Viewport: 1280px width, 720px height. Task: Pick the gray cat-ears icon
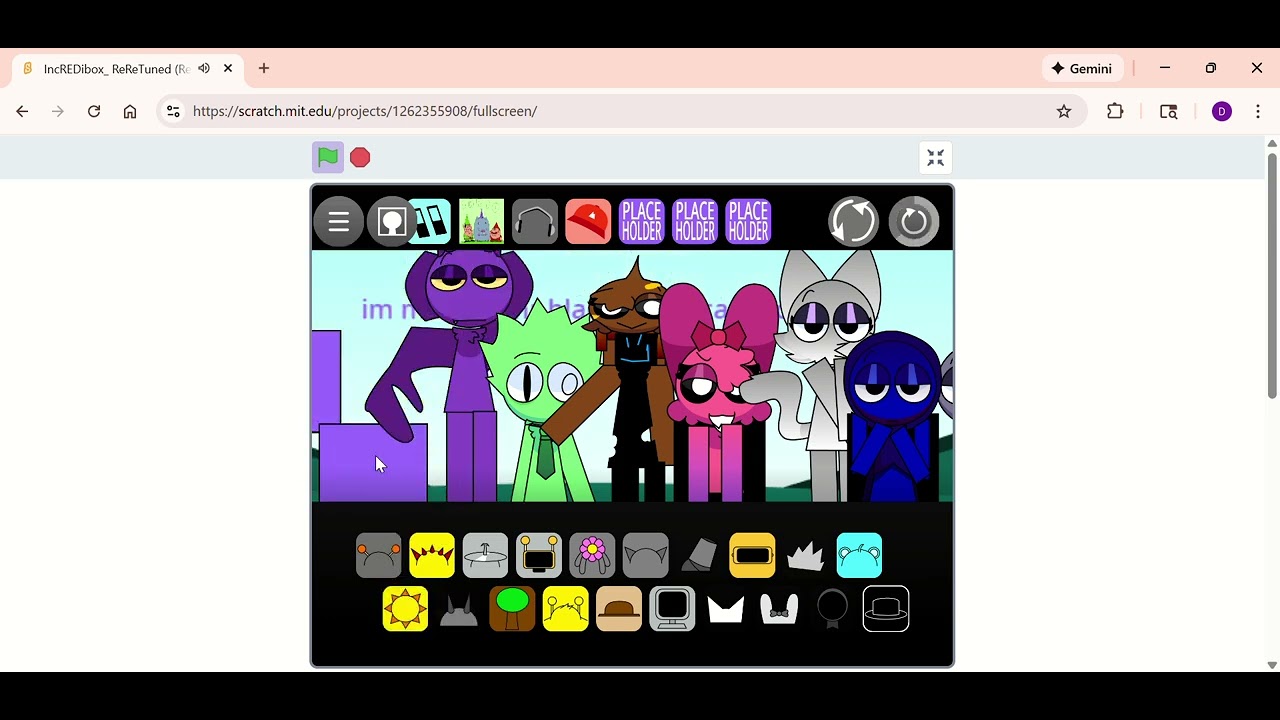point(645,555)
